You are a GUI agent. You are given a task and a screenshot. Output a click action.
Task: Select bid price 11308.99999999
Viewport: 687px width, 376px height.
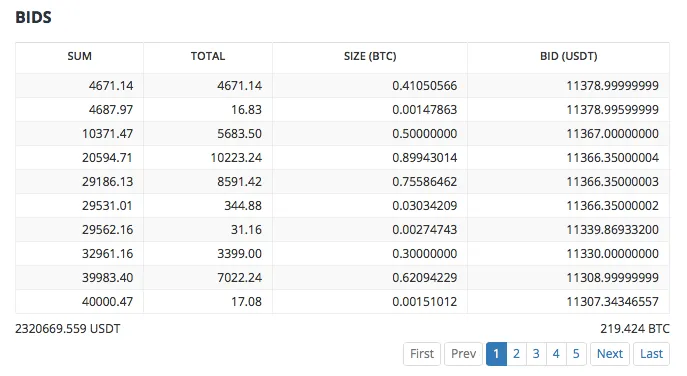(613, 277)
